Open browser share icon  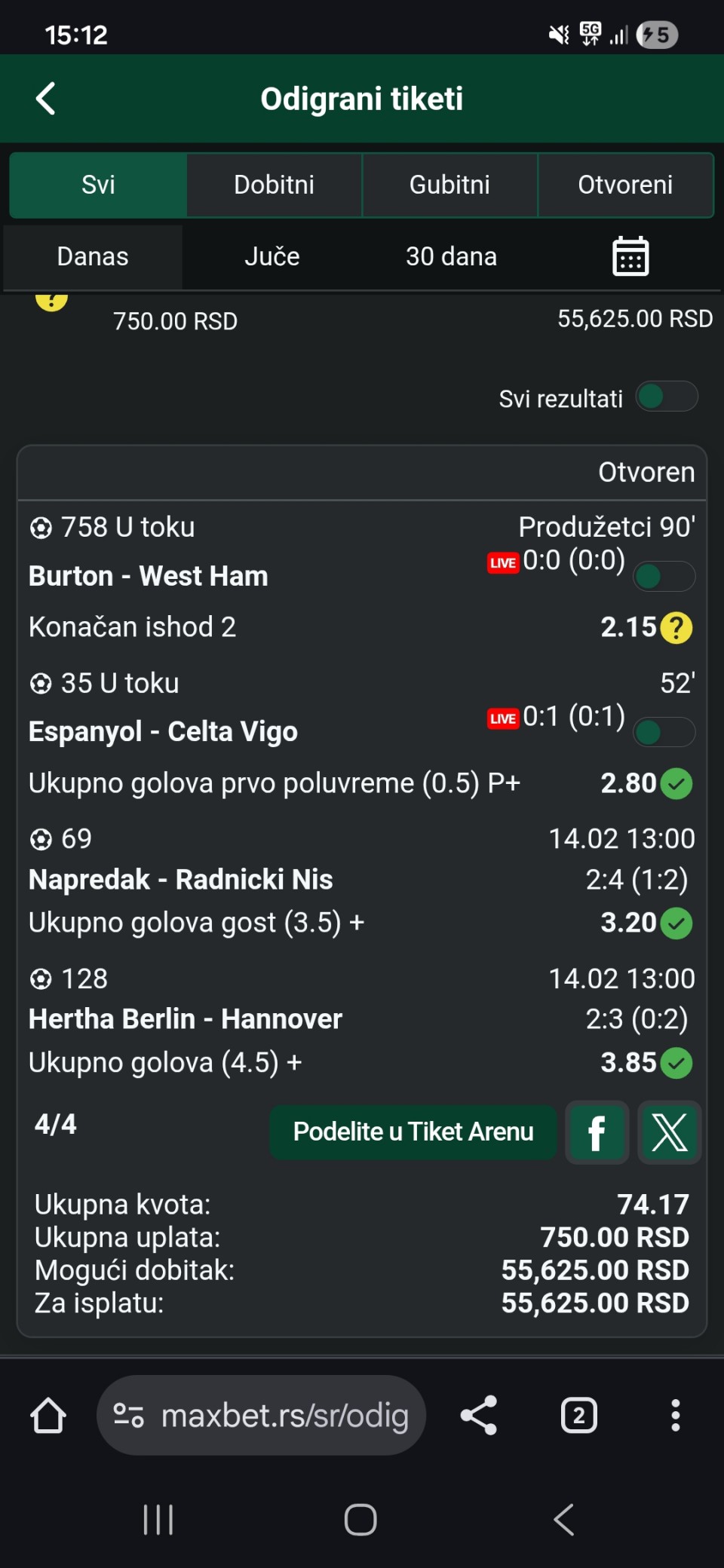coord(479,1416)
